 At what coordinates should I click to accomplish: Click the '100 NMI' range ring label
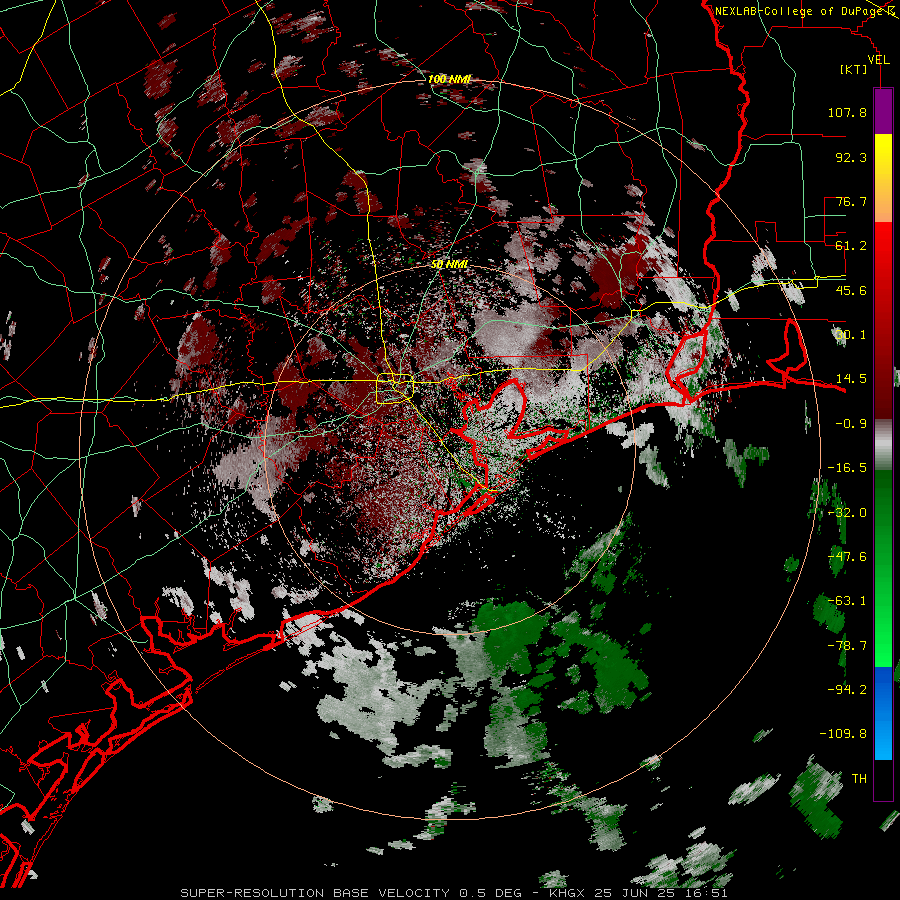[449, 79]
